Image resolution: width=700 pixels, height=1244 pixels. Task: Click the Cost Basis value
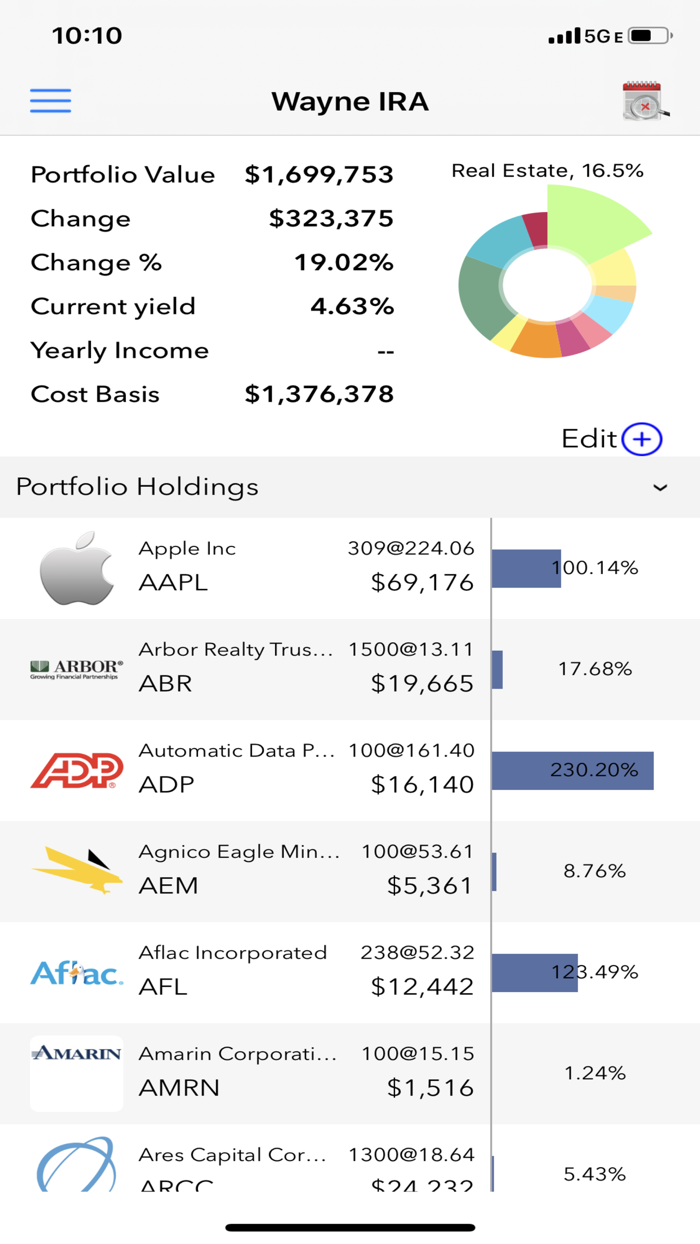click(x=316, y=394)
